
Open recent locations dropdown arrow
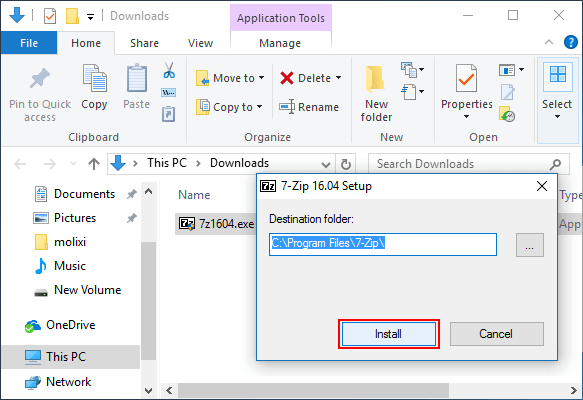(x=73, y=164)
